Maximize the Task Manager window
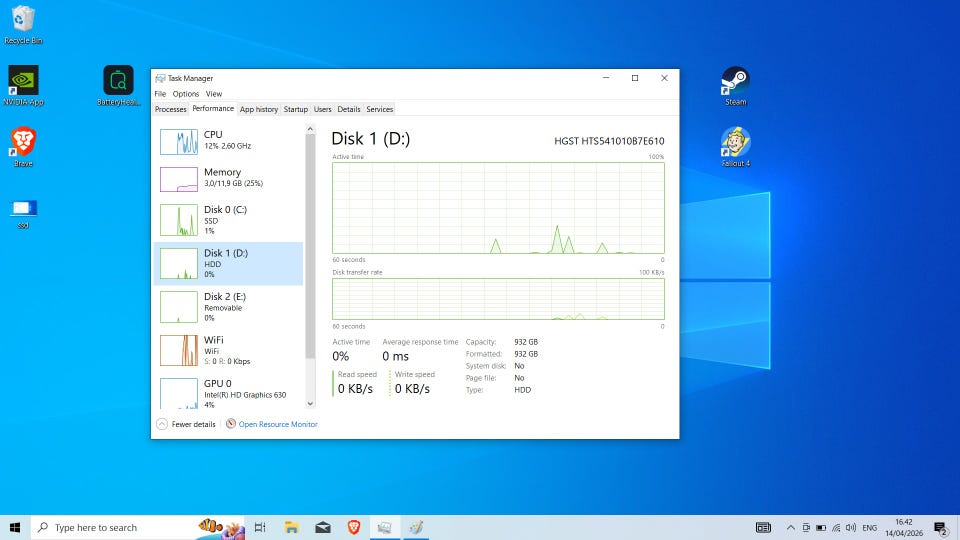Image resolution: width=960 pixels, height=540 pixels. (635, 78)
